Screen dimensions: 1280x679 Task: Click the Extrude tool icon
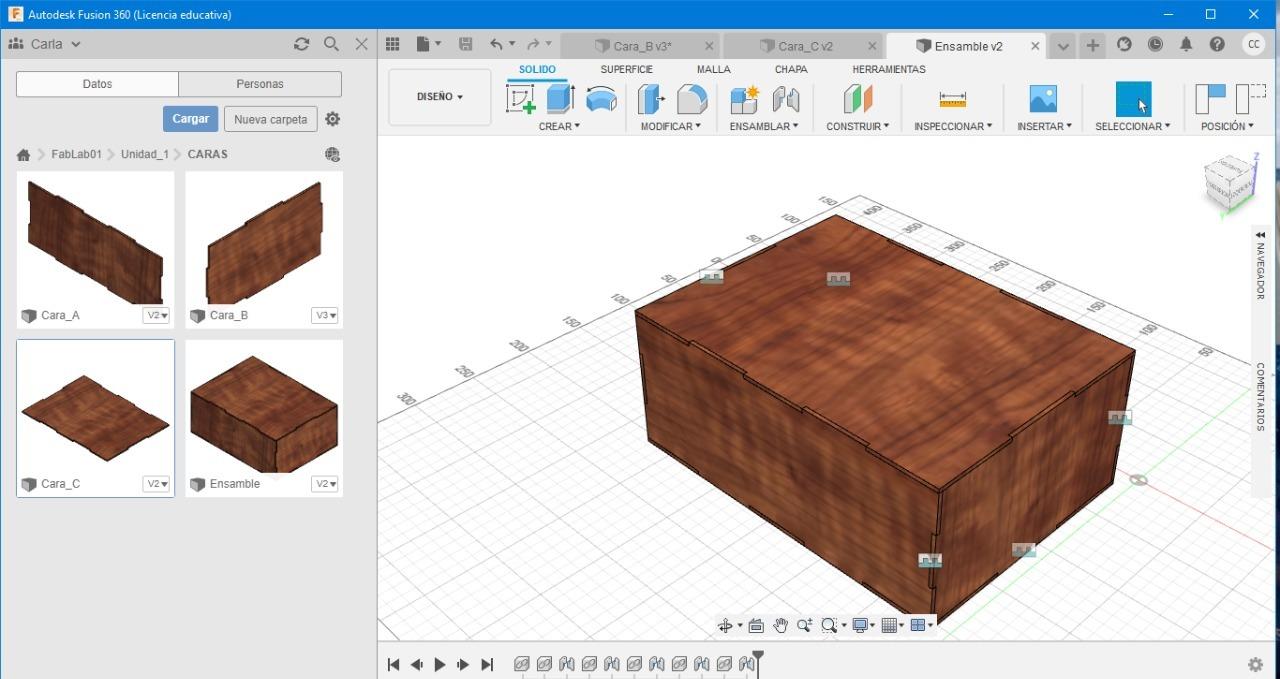point(560,99)
